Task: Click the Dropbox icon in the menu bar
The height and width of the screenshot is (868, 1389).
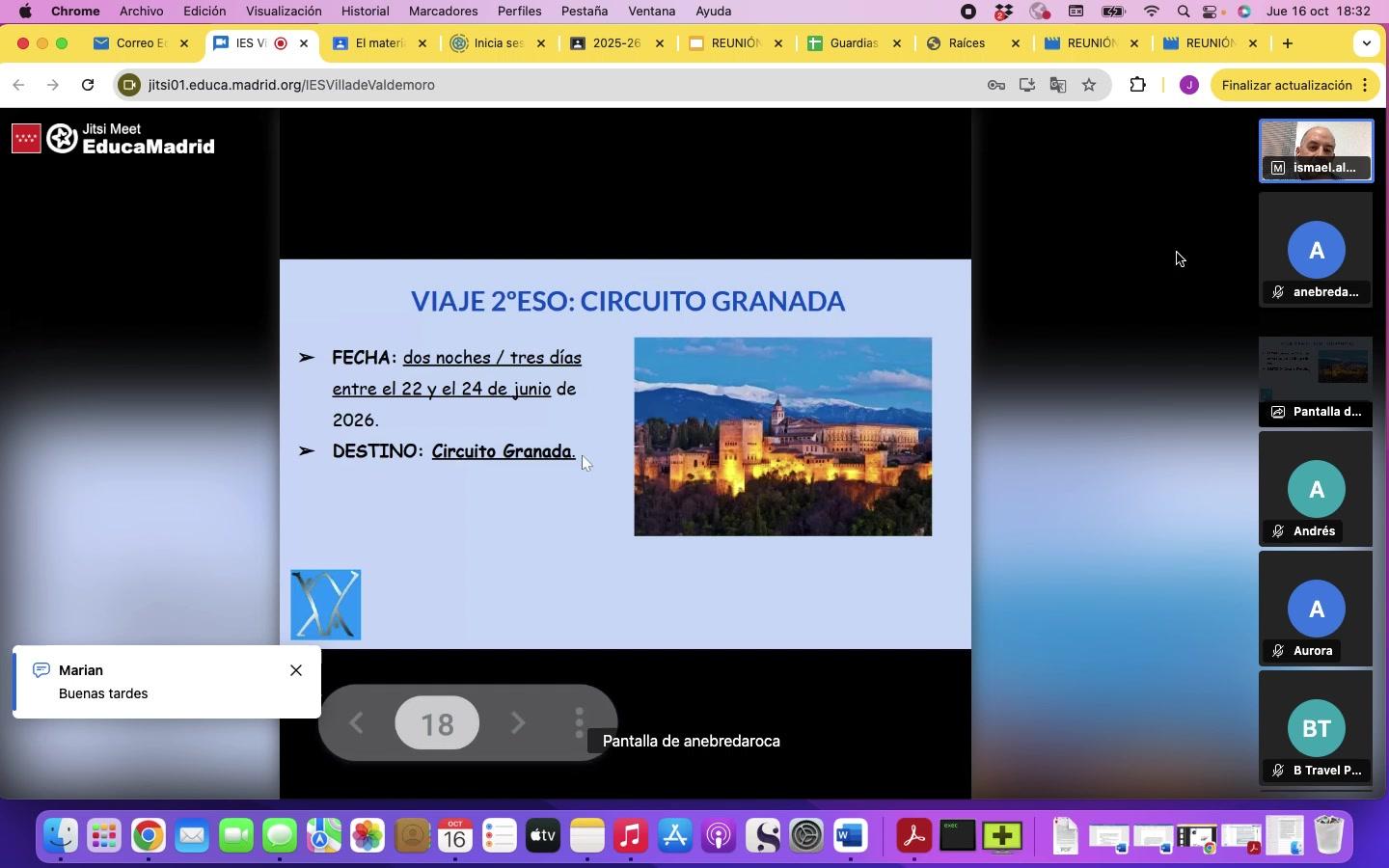Action: [x=1004, y=12]
